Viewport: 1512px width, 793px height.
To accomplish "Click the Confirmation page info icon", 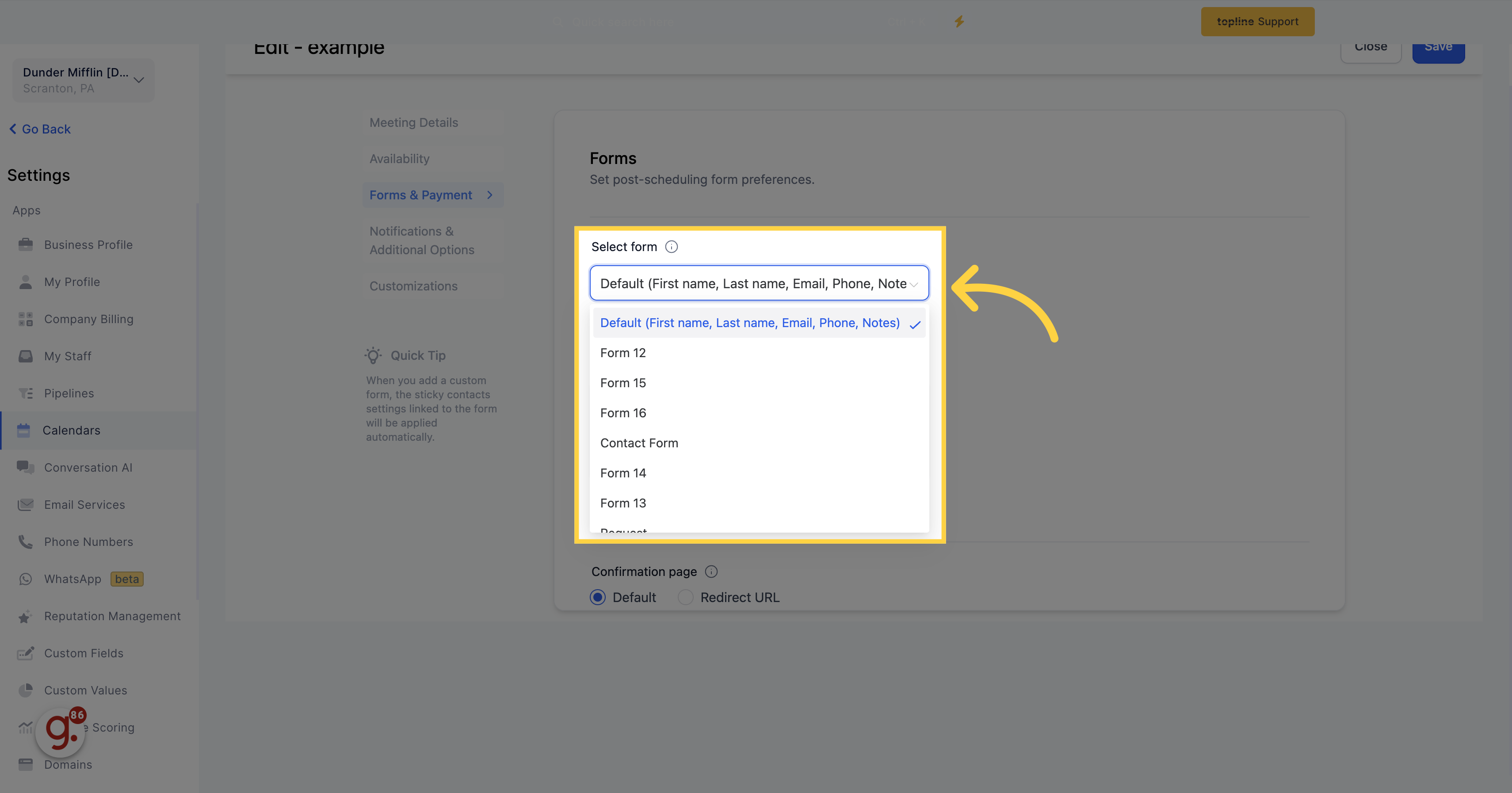I will [x=711, y=572].
